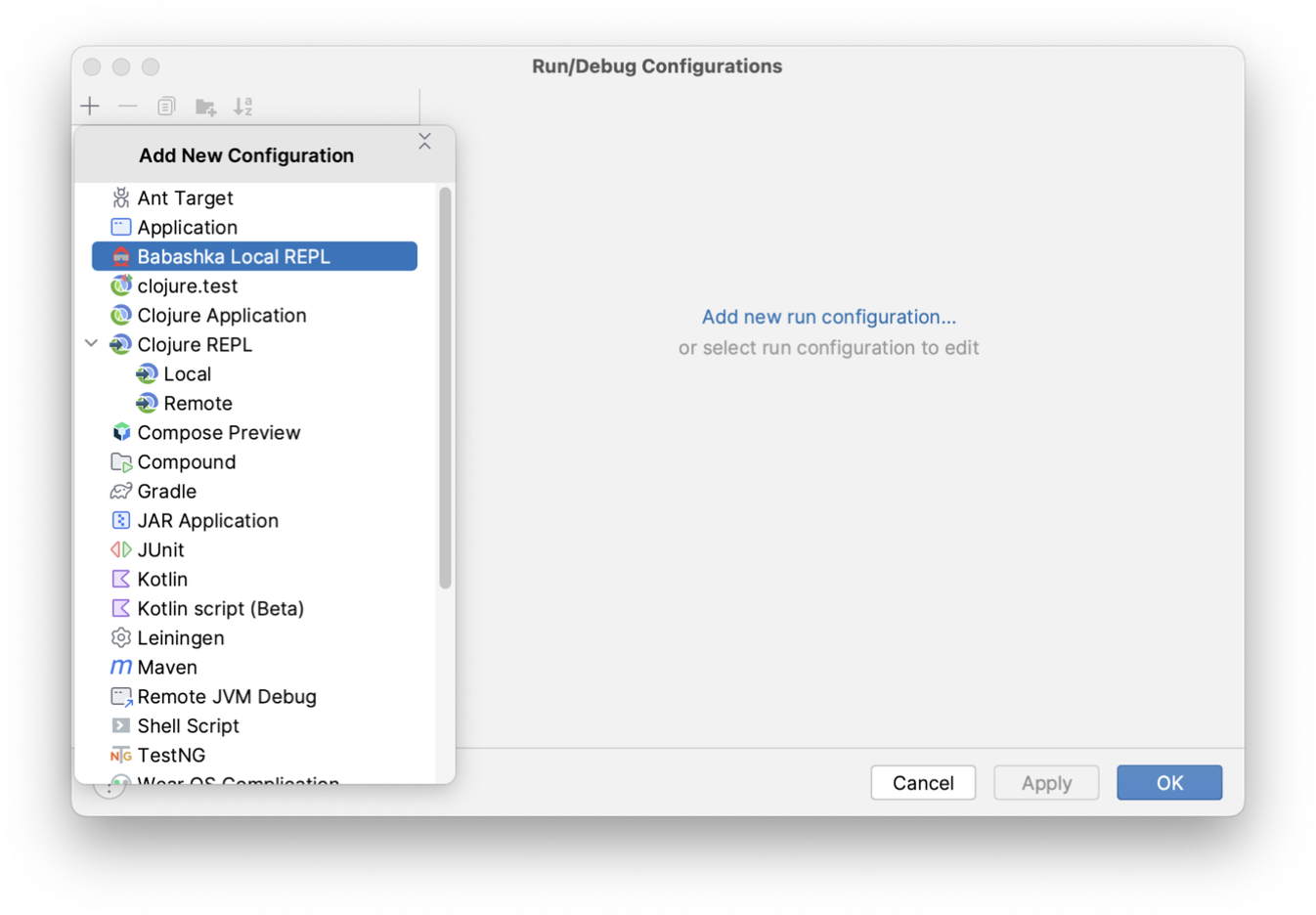The image size is (1316, 915).
Task: Click the TestNG icon
Action: pos(120,755)
